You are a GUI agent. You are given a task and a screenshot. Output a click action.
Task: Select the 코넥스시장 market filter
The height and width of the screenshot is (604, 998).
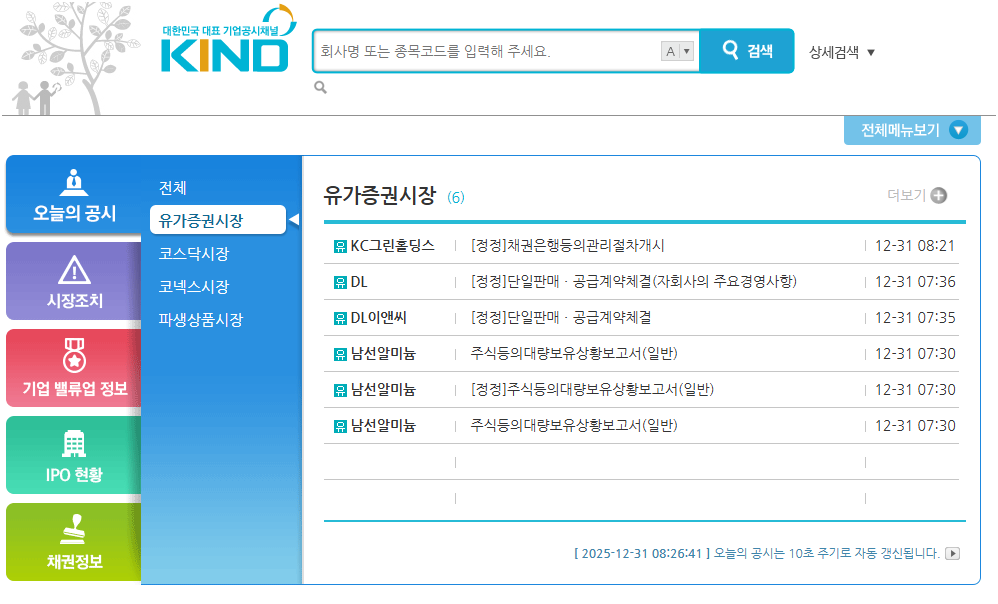pos(193,286)
